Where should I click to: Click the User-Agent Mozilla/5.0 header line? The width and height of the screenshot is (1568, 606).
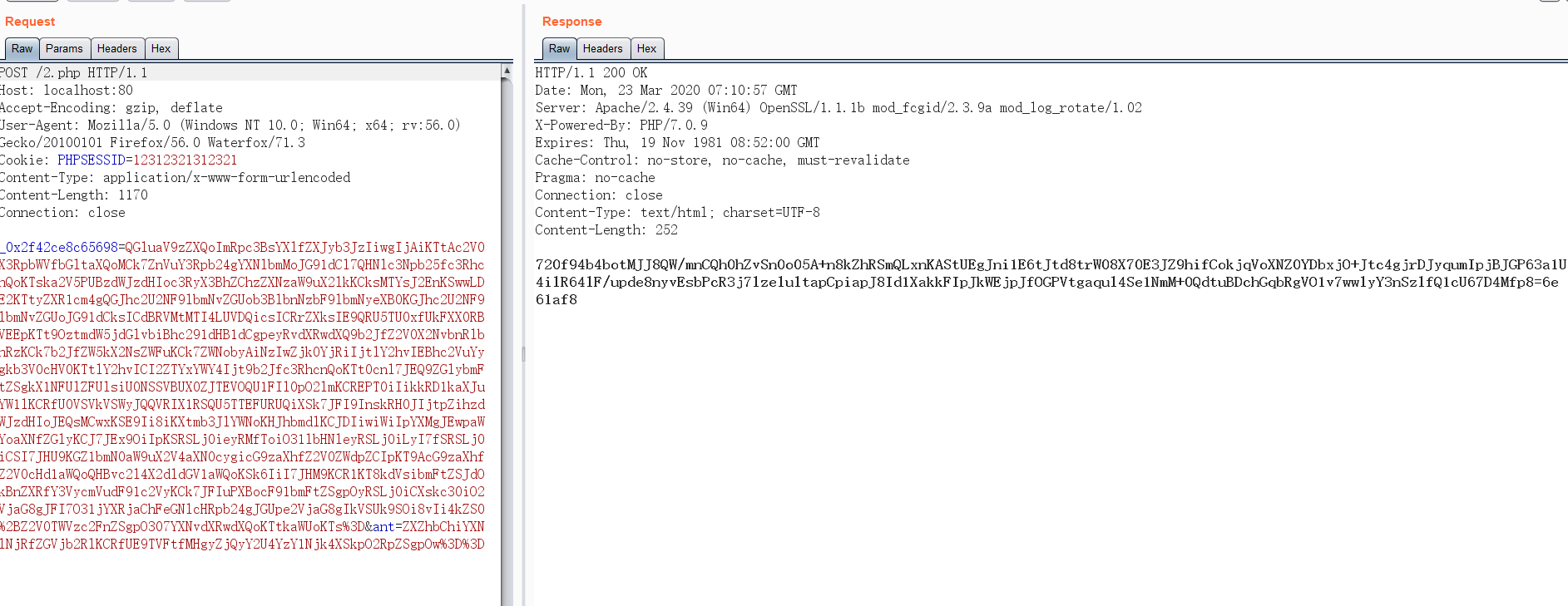click(x=230, y=126)
